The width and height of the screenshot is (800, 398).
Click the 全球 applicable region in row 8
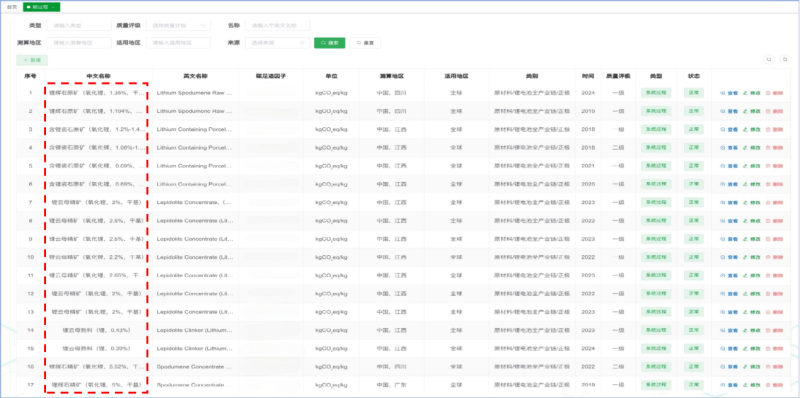pyautogui.click(x=456, y=221)
